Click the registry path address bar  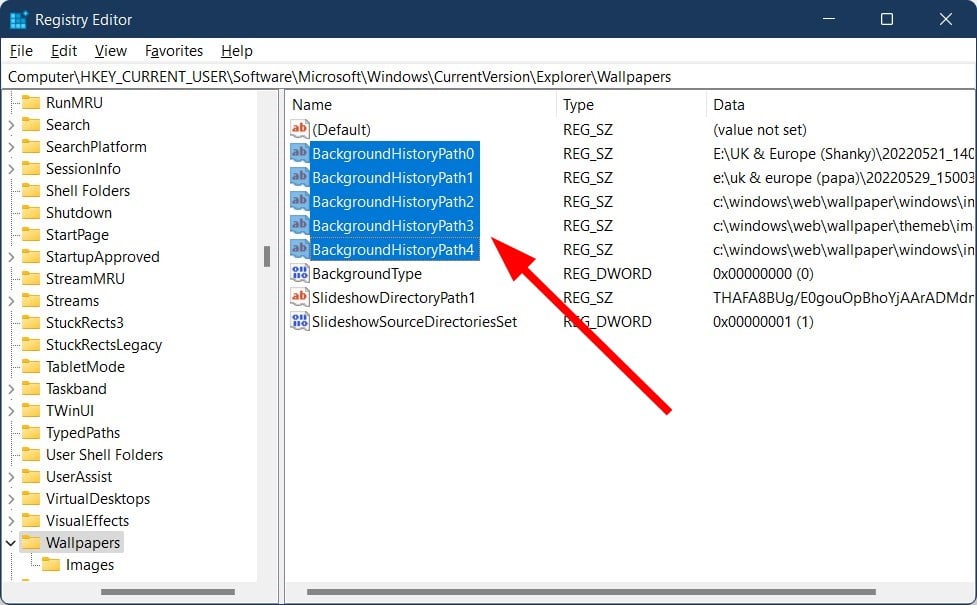click(x=488, y=77)
